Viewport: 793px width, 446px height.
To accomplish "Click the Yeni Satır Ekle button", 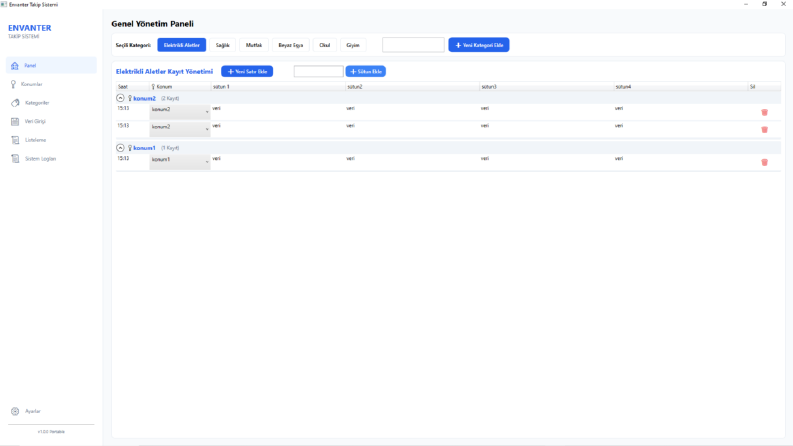I will 247,71.
